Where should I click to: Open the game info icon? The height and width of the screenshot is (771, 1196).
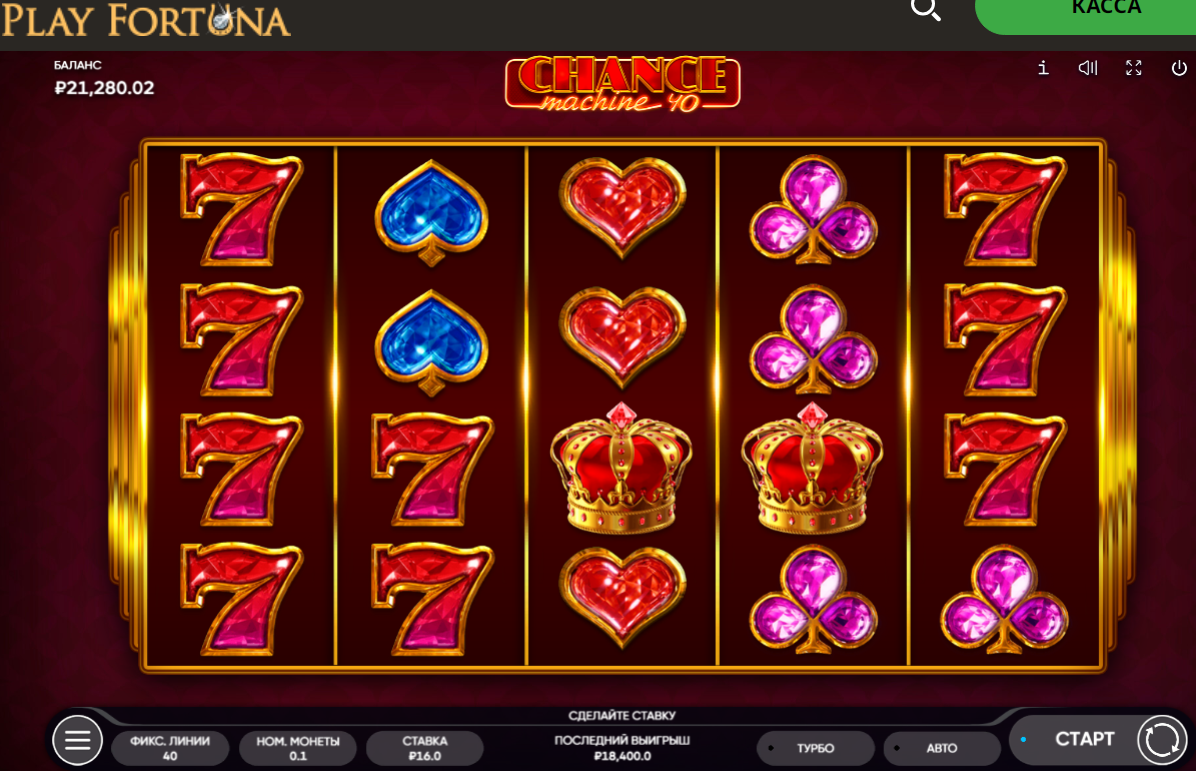1043,68
